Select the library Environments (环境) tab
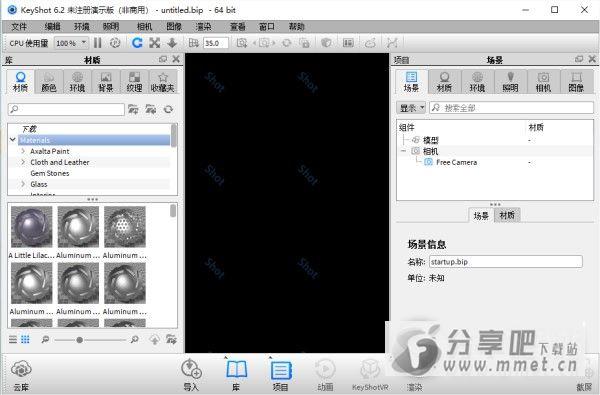 (77, 82)
